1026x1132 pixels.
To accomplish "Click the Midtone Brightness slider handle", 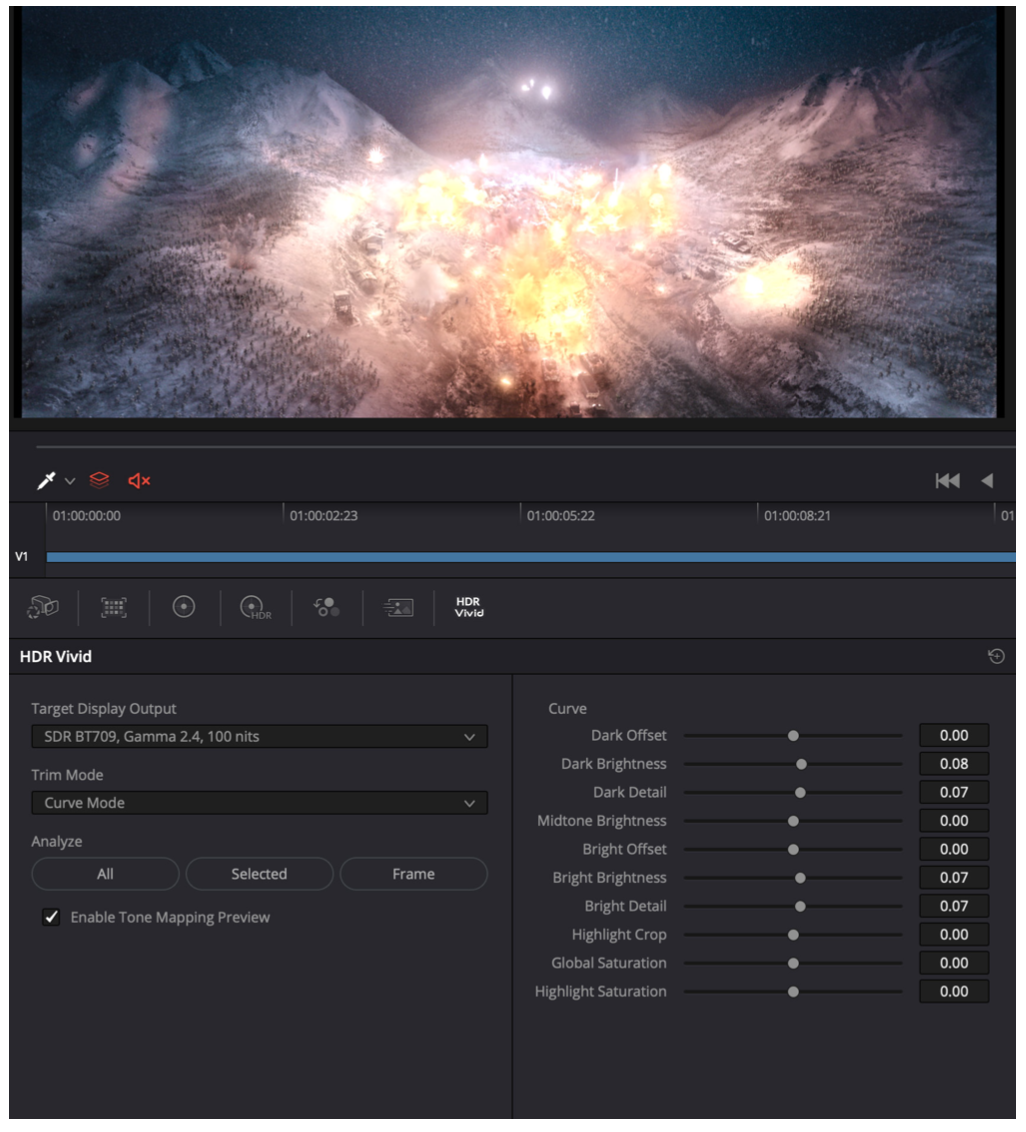I will [794, 821].
